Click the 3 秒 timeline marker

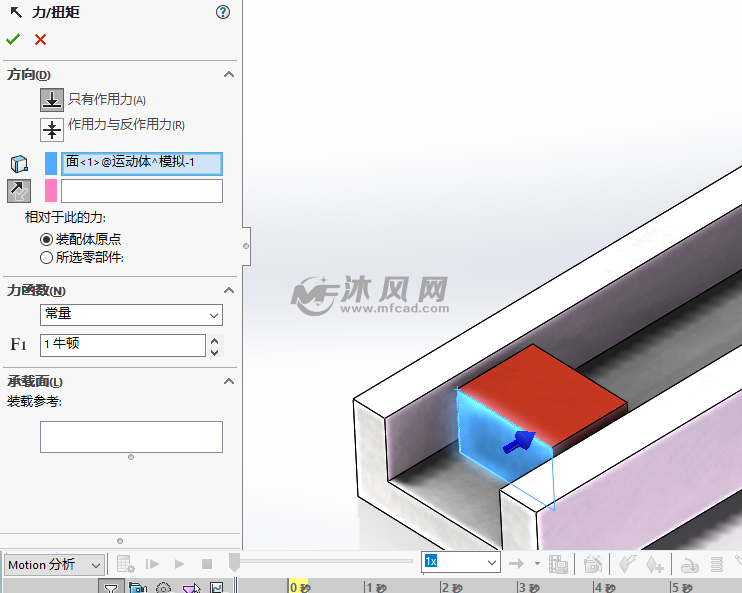pos(529,587)
